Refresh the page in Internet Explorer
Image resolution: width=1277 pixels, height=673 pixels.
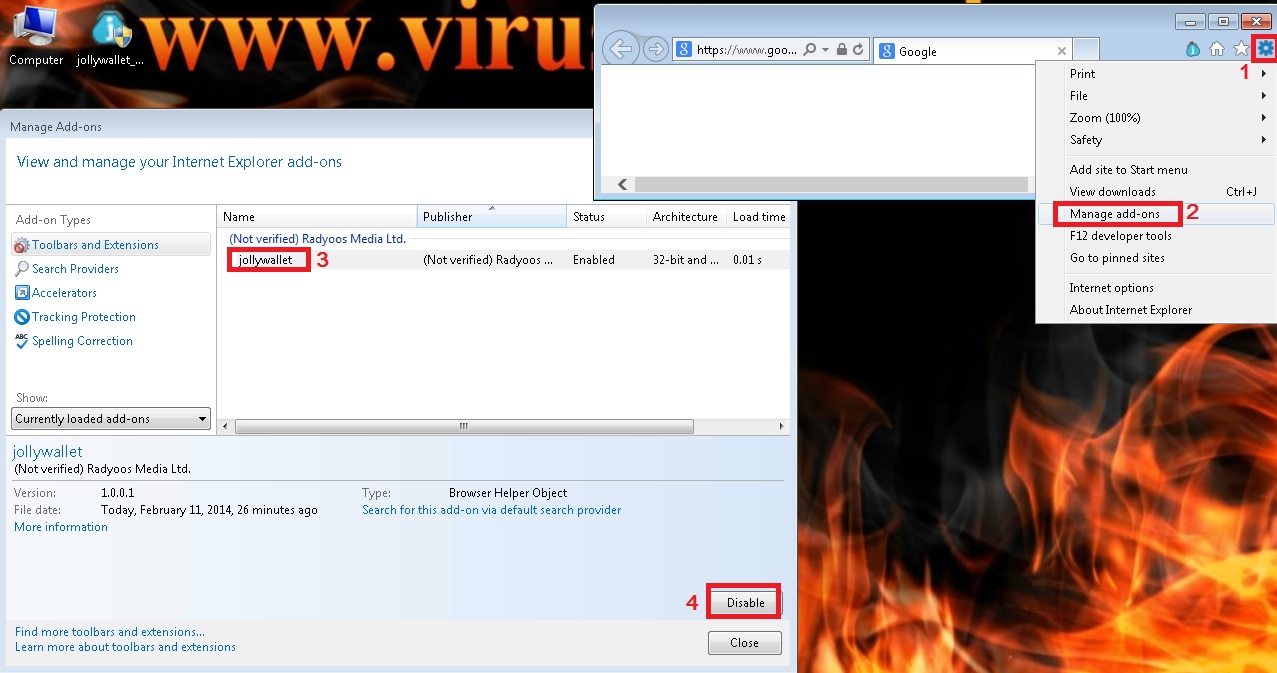coord(857,49)
